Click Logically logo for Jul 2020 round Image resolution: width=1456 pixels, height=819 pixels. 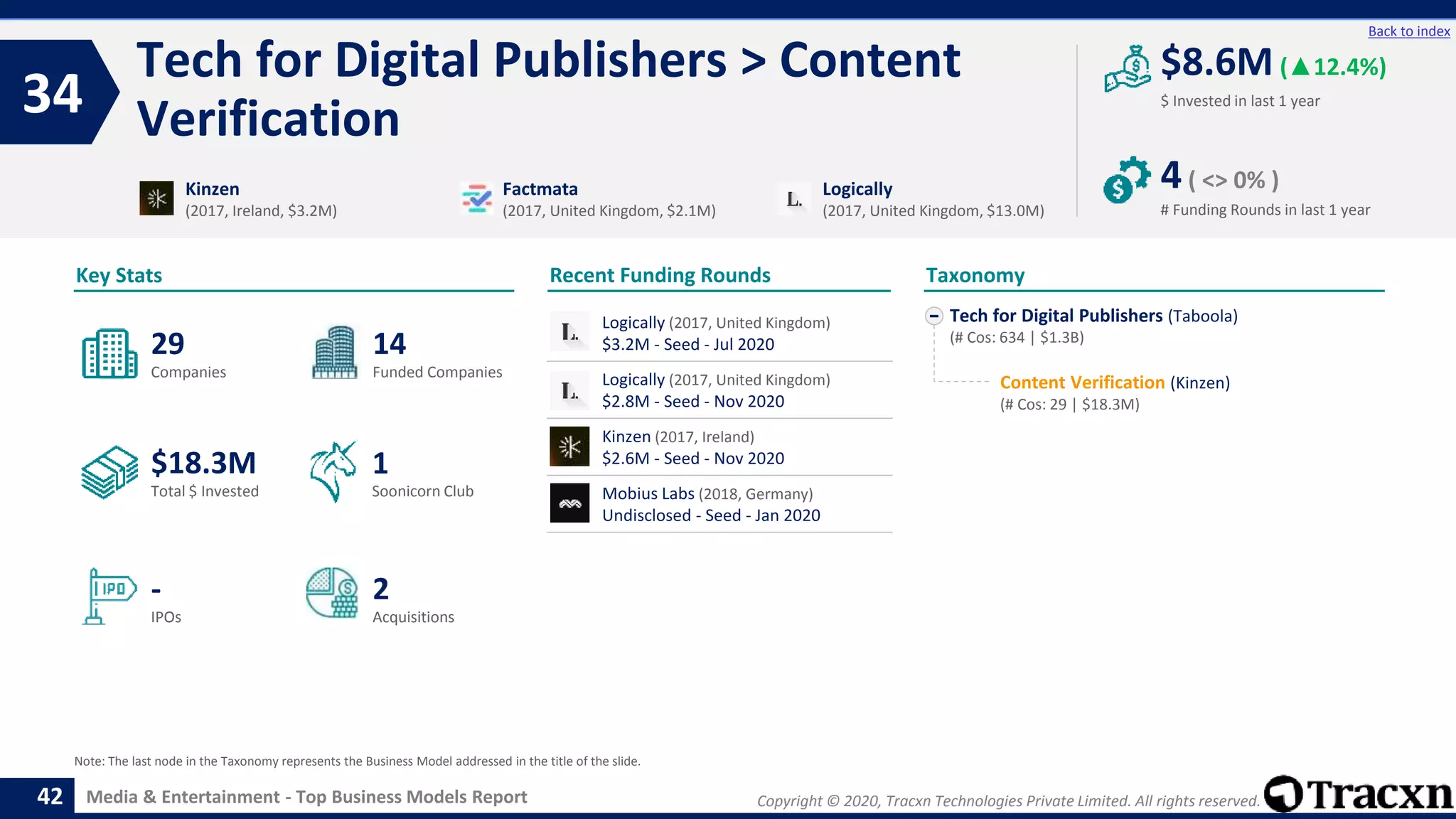click(x=569, y=332)
